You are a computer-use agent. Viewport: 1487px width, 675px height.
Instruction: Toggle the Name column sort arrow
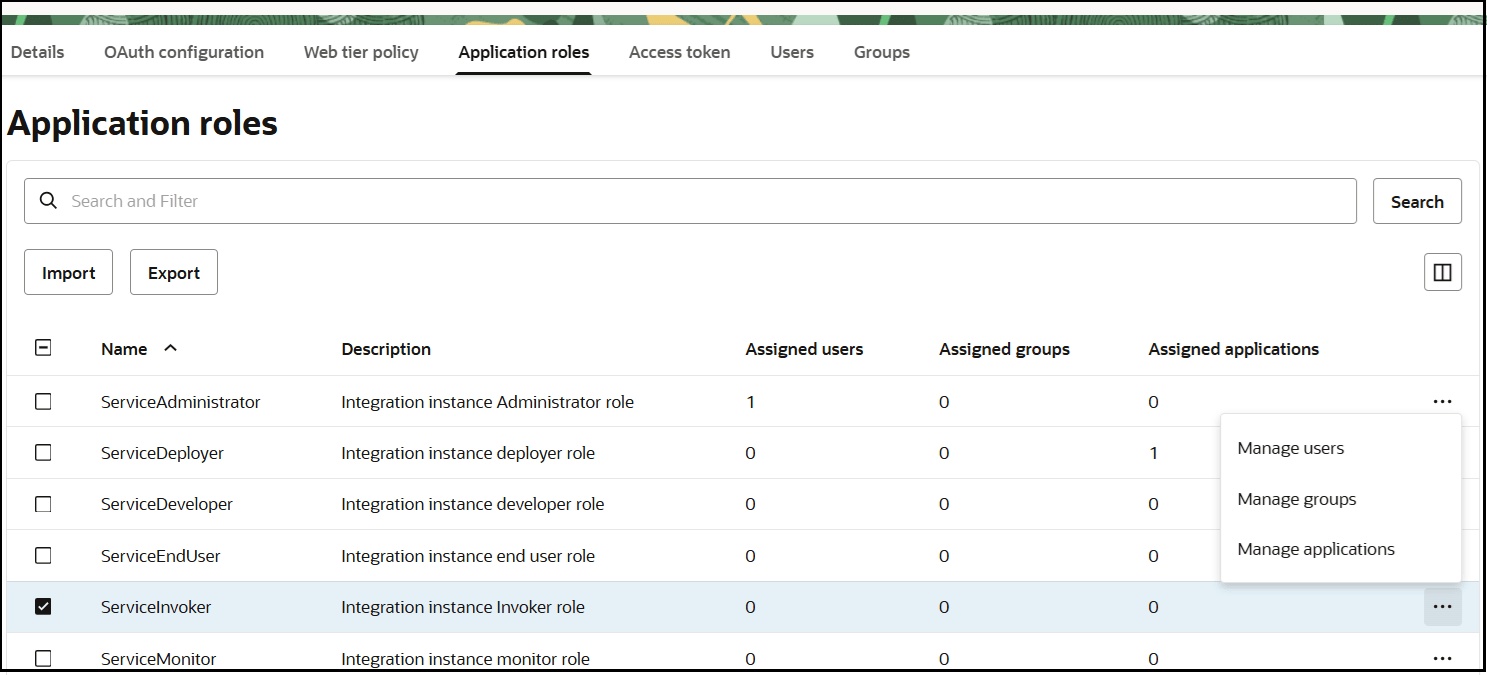tap(170, 348)
